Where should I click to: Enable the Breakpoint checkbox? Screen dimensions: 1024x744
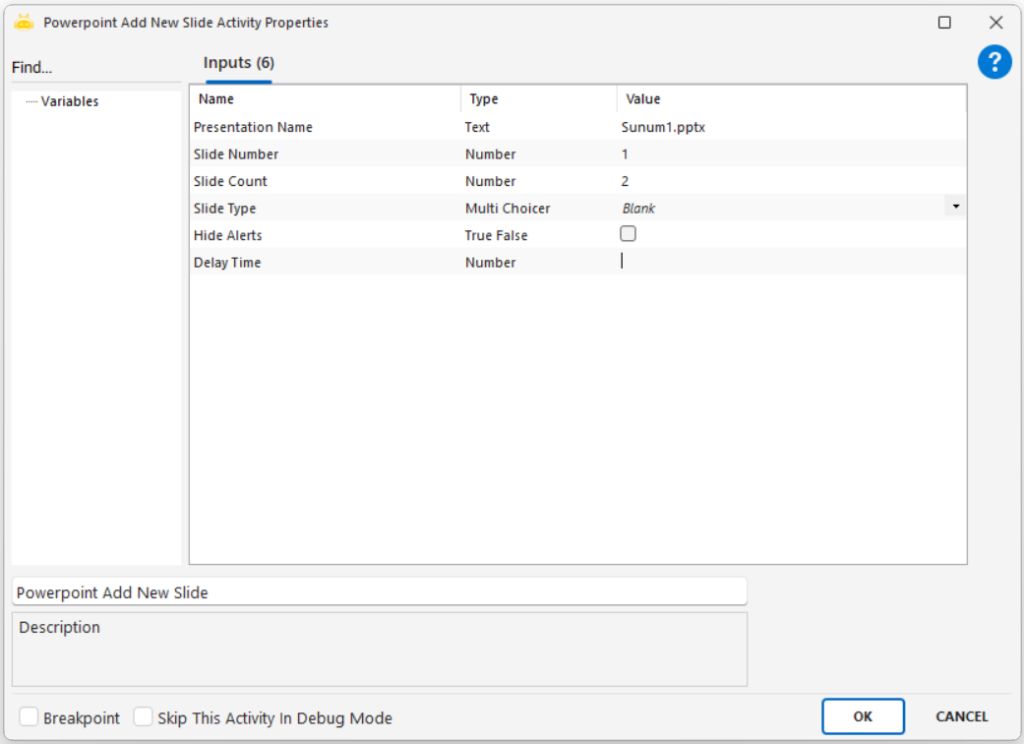click(29, 717)
